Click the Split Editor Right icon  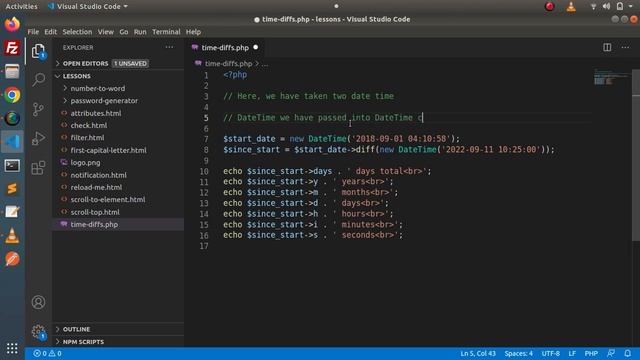pos(607,47)
